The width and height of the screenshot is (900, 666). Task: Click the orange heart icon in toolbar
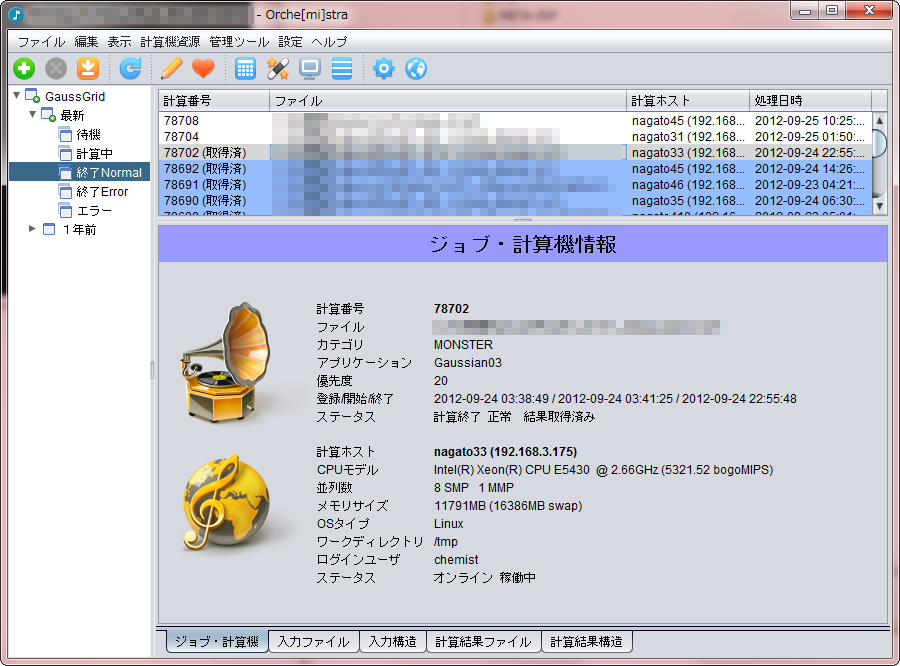(x=203, y=69)
